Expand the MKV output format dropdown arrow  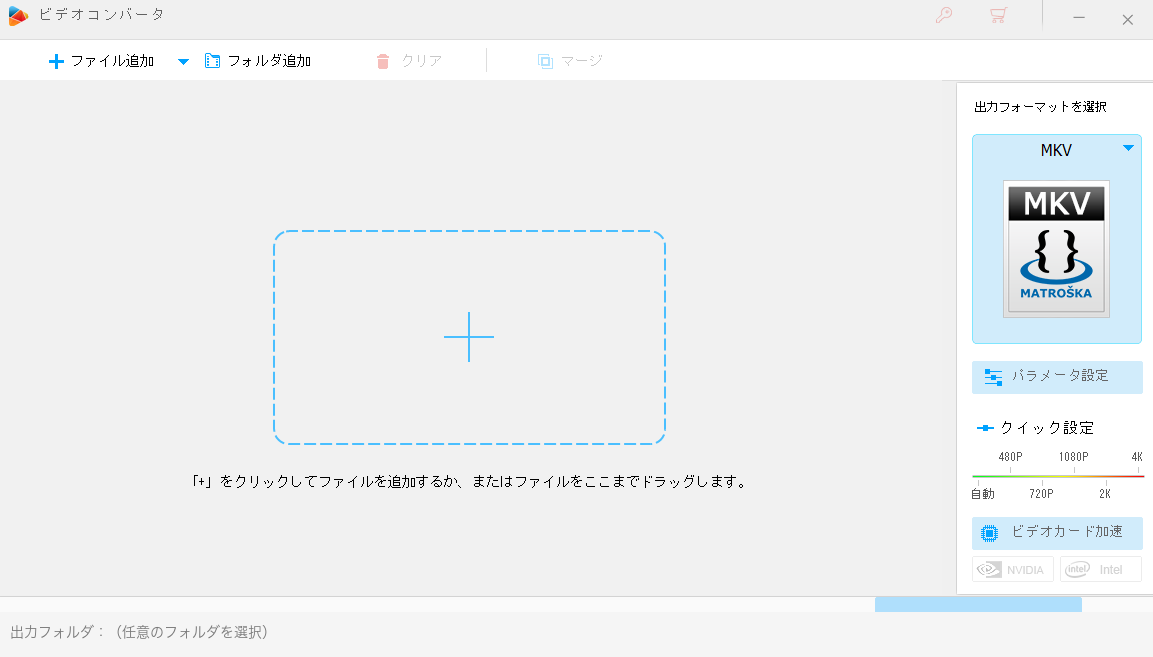[x=1128, y=148]
